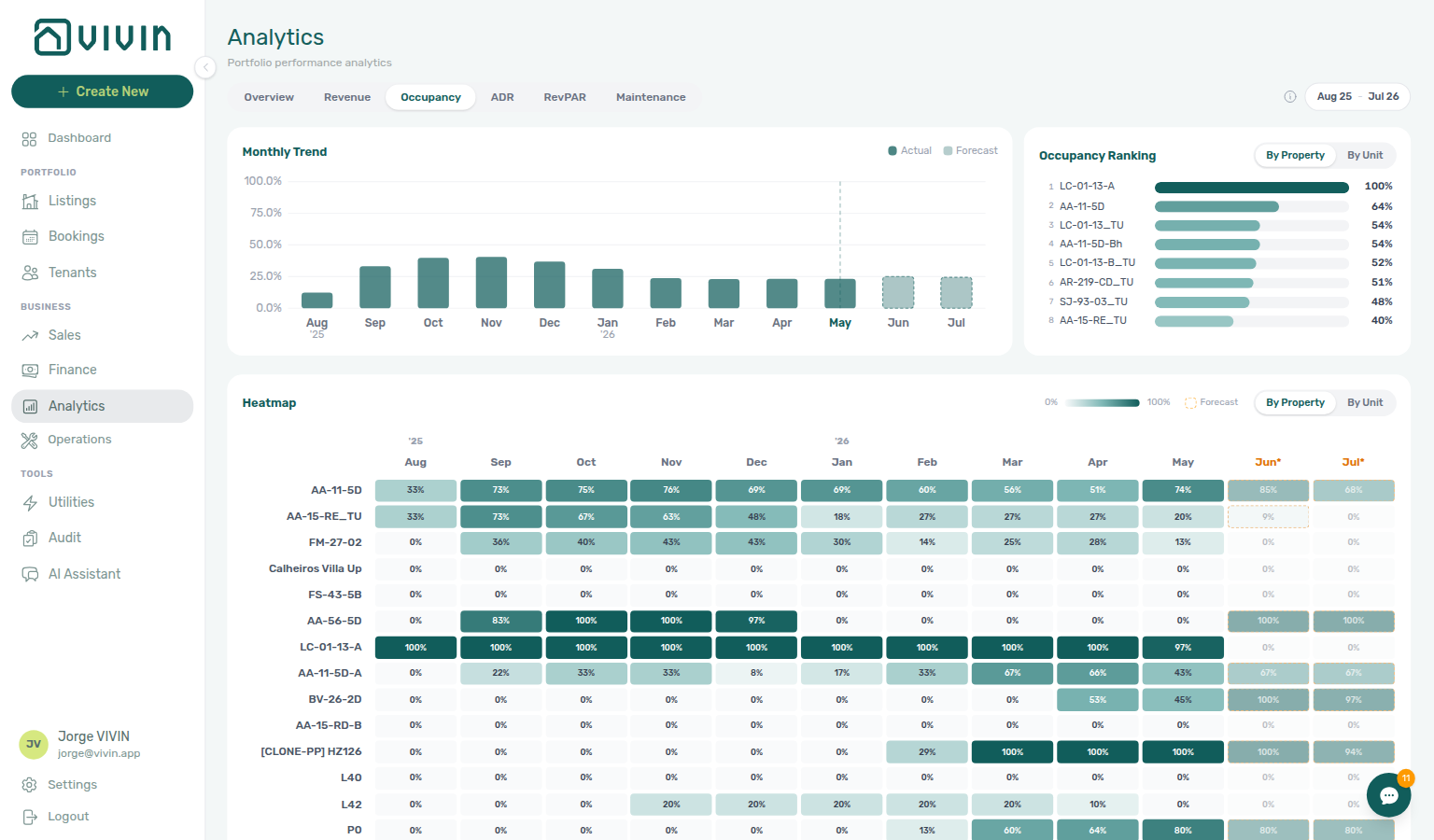Switch to the Revenue tab
1434x840 pixels.
click(x=347, y=97)
